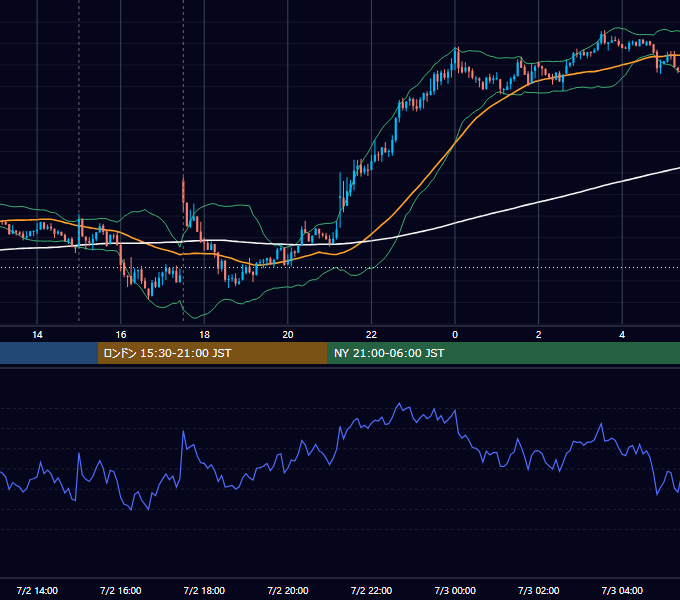Click the 7/3 04:00 time label

click(622, 590)
